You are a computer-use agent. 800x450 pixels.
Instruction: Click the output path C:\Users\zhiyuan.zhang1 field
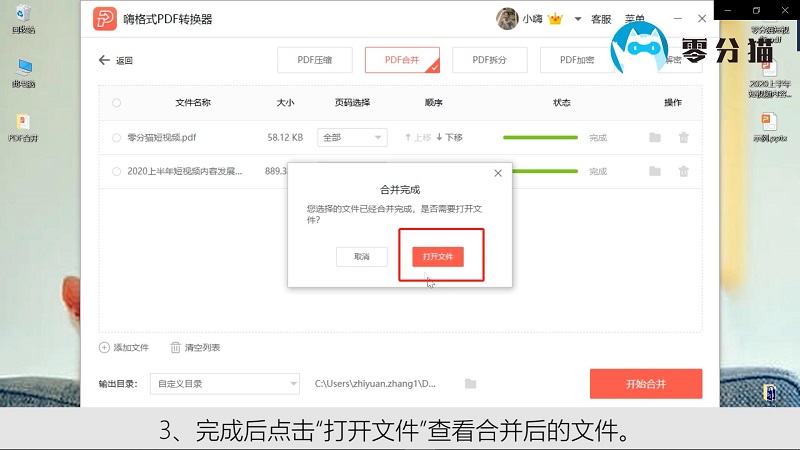pos(375,384)
